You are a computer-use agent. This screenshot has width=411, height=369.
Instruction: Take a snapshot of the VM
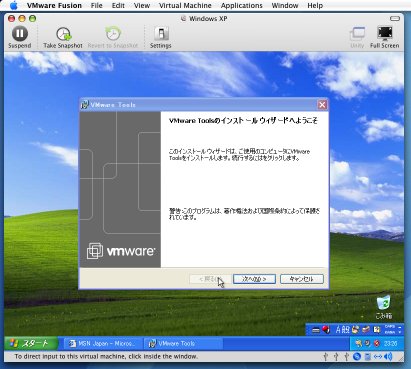(x=63, y=38)
